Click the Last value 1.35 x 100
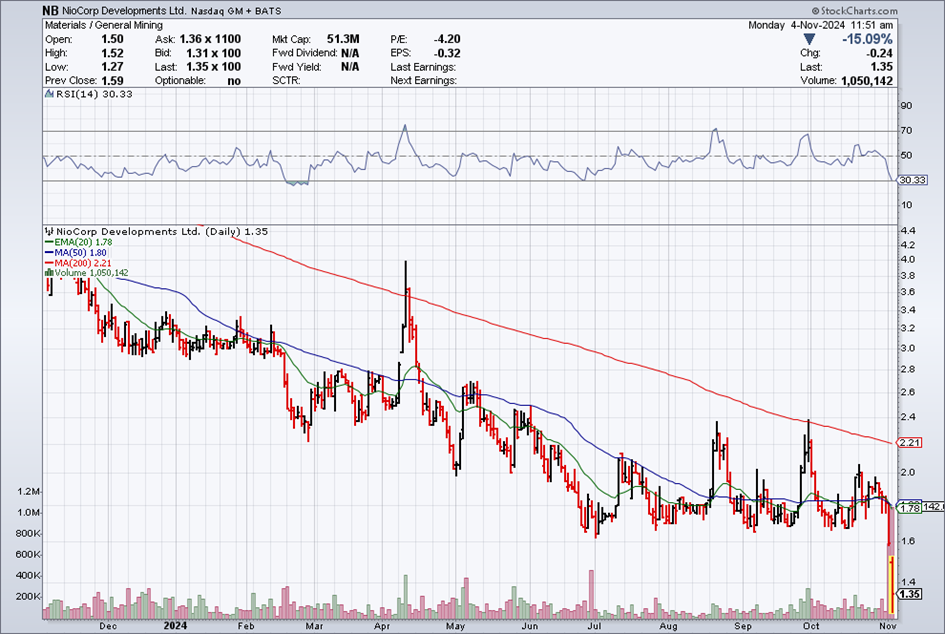The width and height of the screenshot is (945, 634). 213,67
